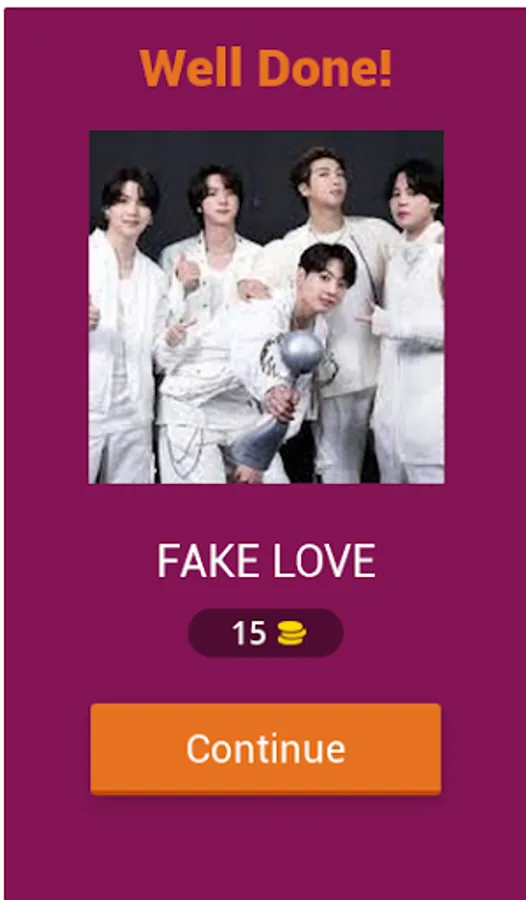Tap the FAKE LOVE answer text
Viewport: 526px width, 900px height.
pyautogui.click(x=266, y=561)
